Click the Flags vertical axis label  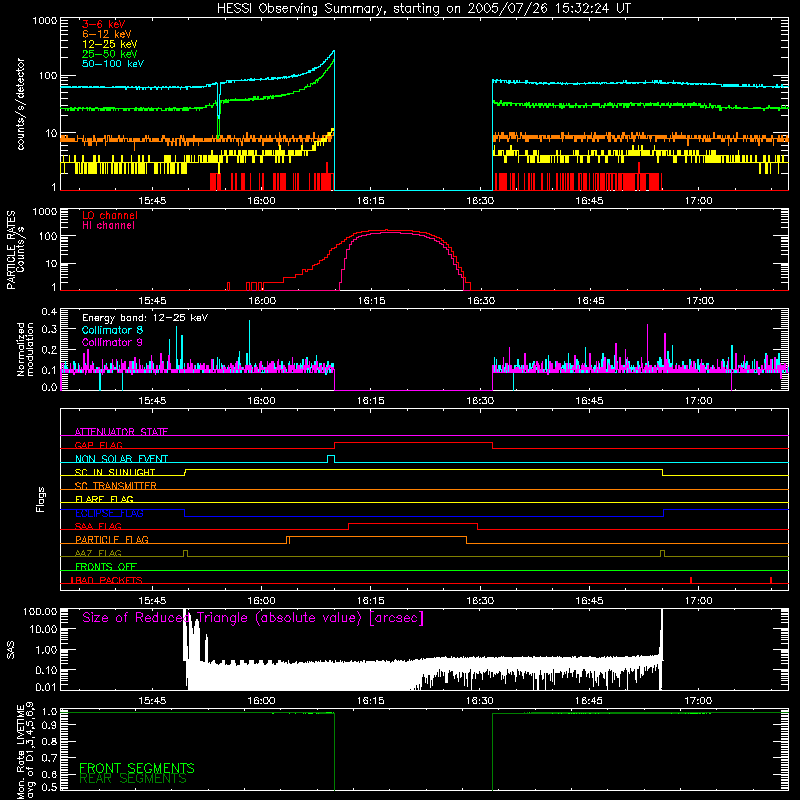[x=41, y=499]
